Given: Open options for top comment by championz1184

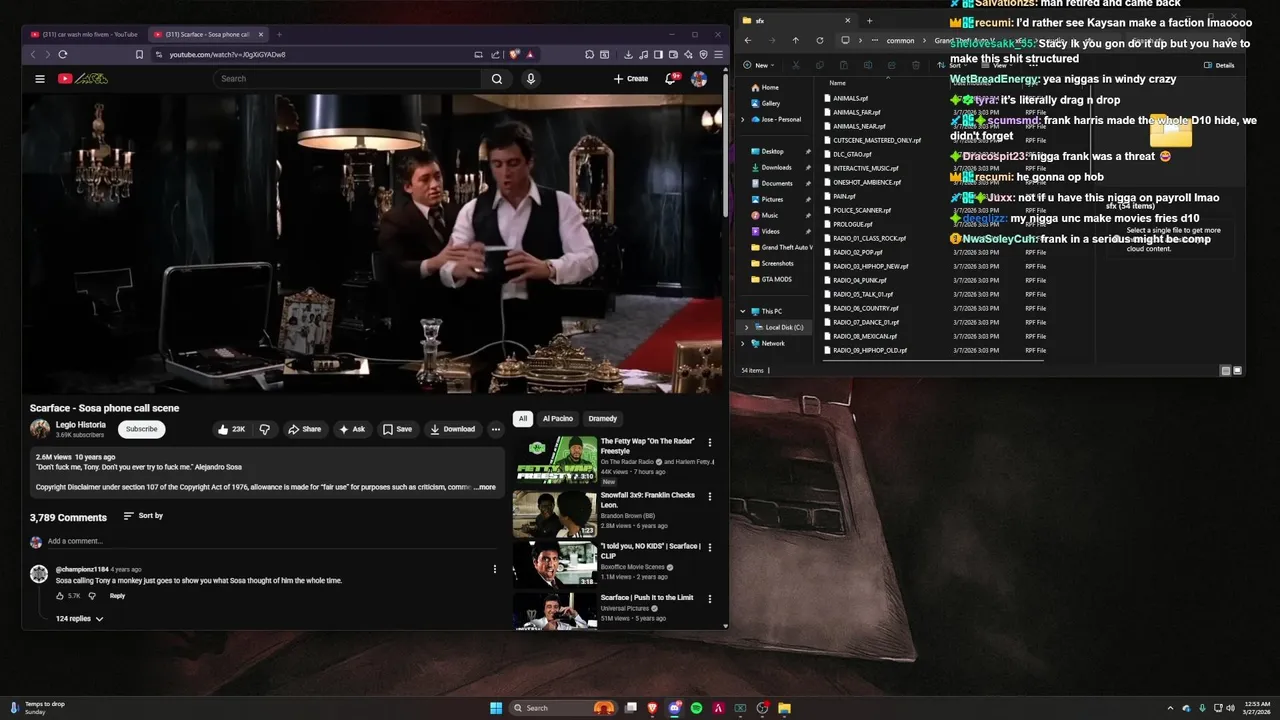Looking at the screenshot, I should tap(494, 569).
